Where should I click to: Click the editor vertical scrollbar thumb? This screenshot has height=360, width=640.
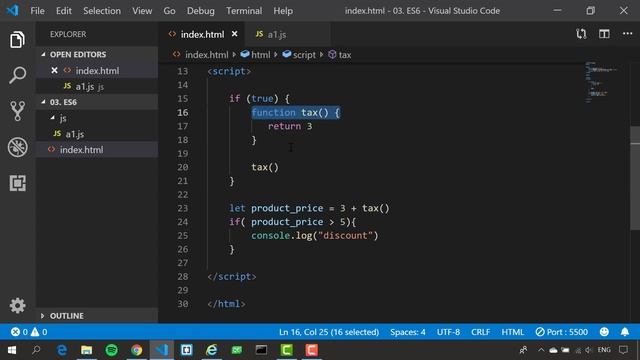click(635, 178)
